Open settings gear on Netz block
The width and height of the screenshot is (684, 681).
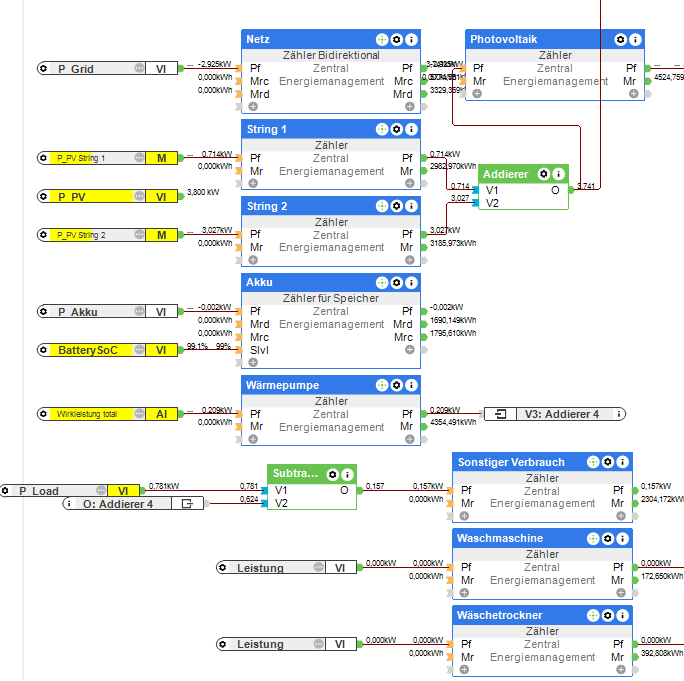pos(397,40)
